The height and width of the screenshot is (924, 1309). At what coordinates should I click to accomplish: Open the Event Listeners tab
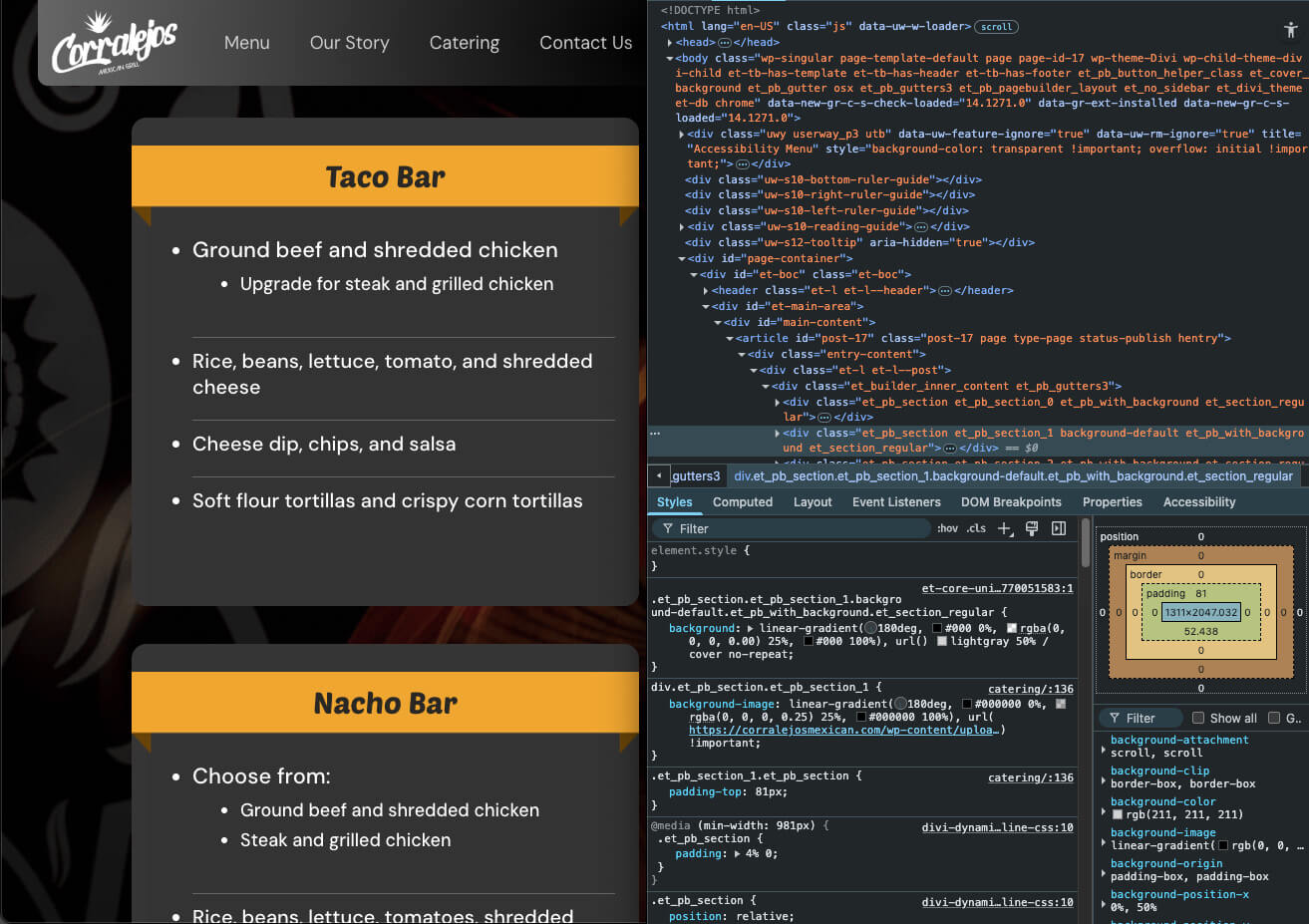pos(896,501)
